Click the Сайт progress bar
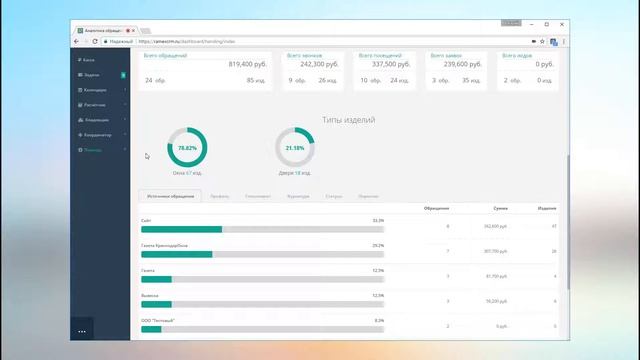The height and width of the screenshot is (360, 640). pyautogui.click(x=262, y=229)
